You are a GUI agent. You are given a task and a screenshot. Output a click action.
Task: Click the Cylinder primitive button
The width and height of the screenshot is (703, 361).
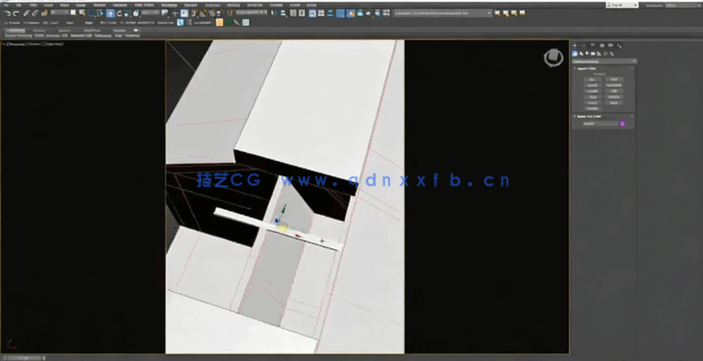(x=593, y=91)
